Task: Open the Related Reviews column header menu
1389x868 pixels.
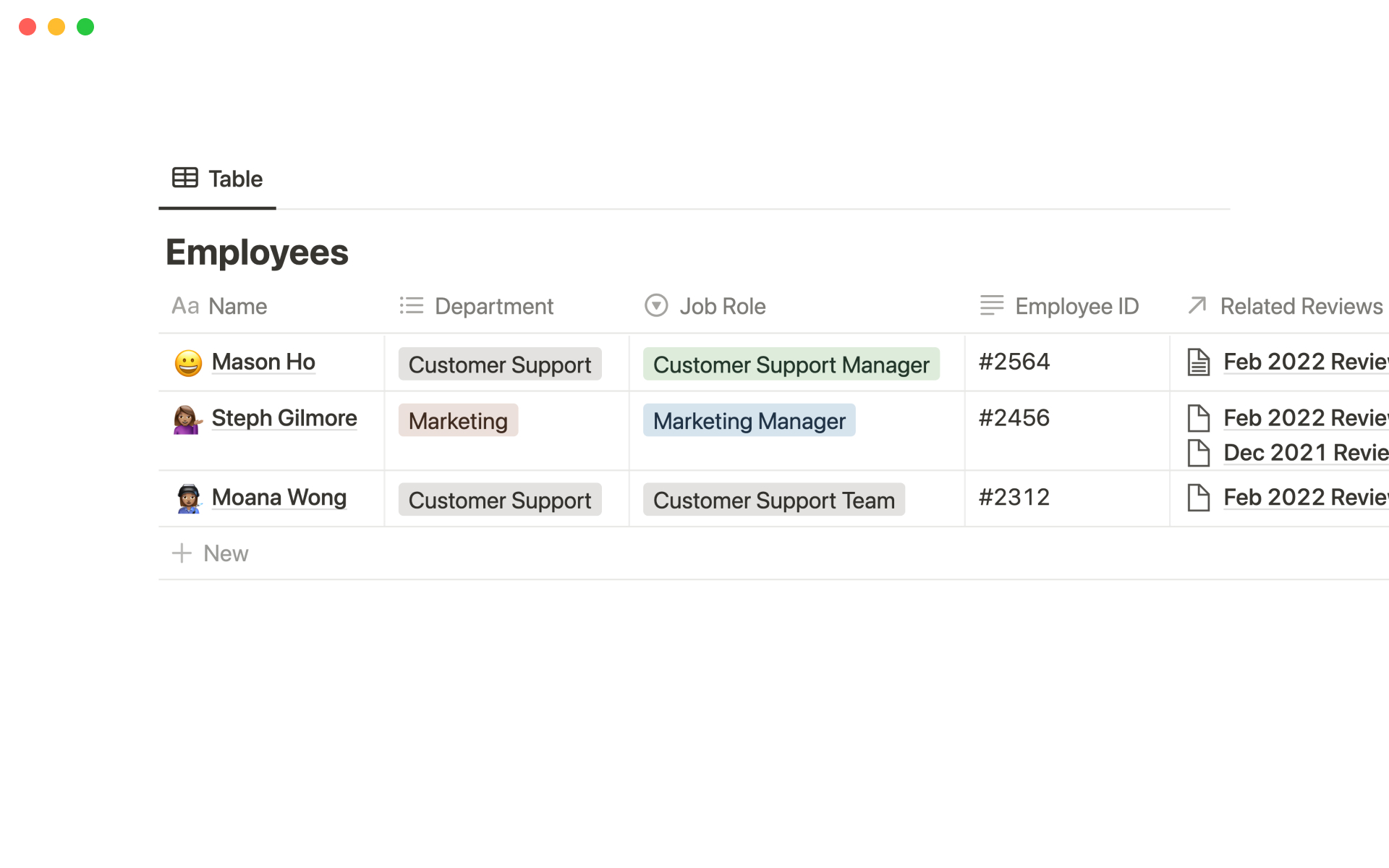Action: 1300,307
